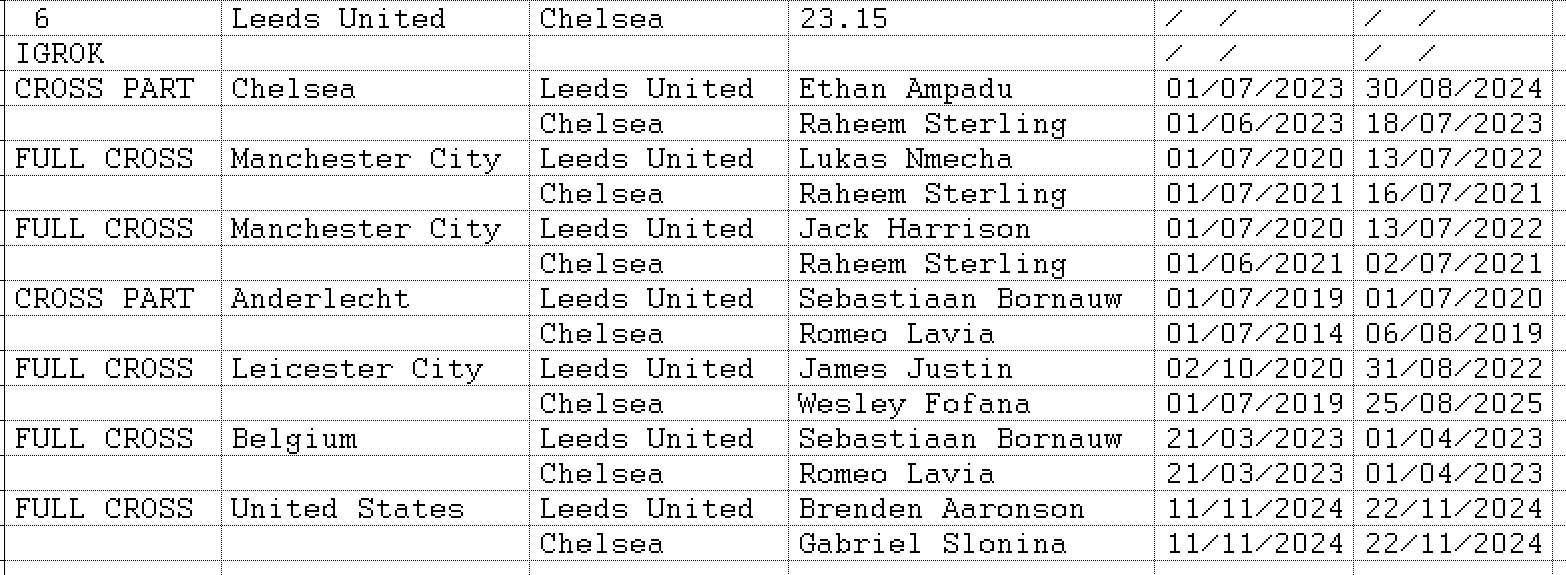The height and width of the screenshot is (575, 1566).
Task: Select the Belgium cell
Action: (293, 439)
